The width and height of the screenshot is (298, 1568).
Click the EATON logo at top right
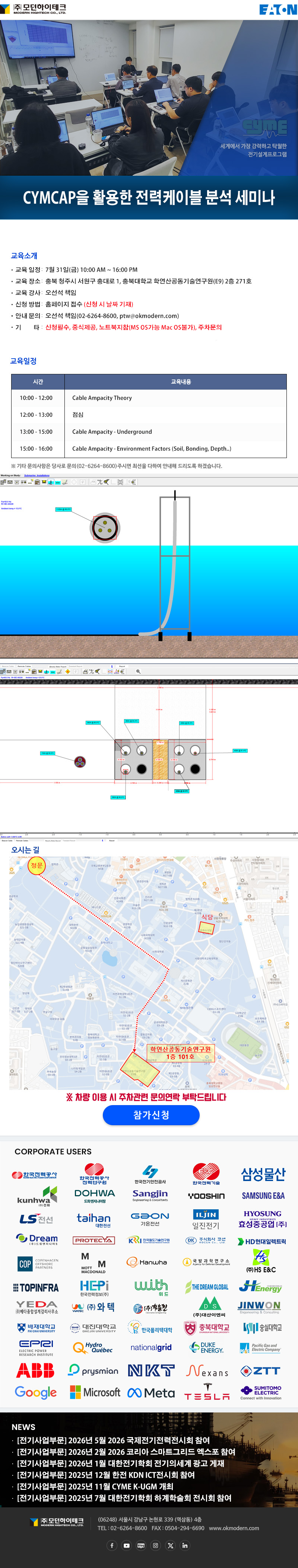tap(278, 9)
